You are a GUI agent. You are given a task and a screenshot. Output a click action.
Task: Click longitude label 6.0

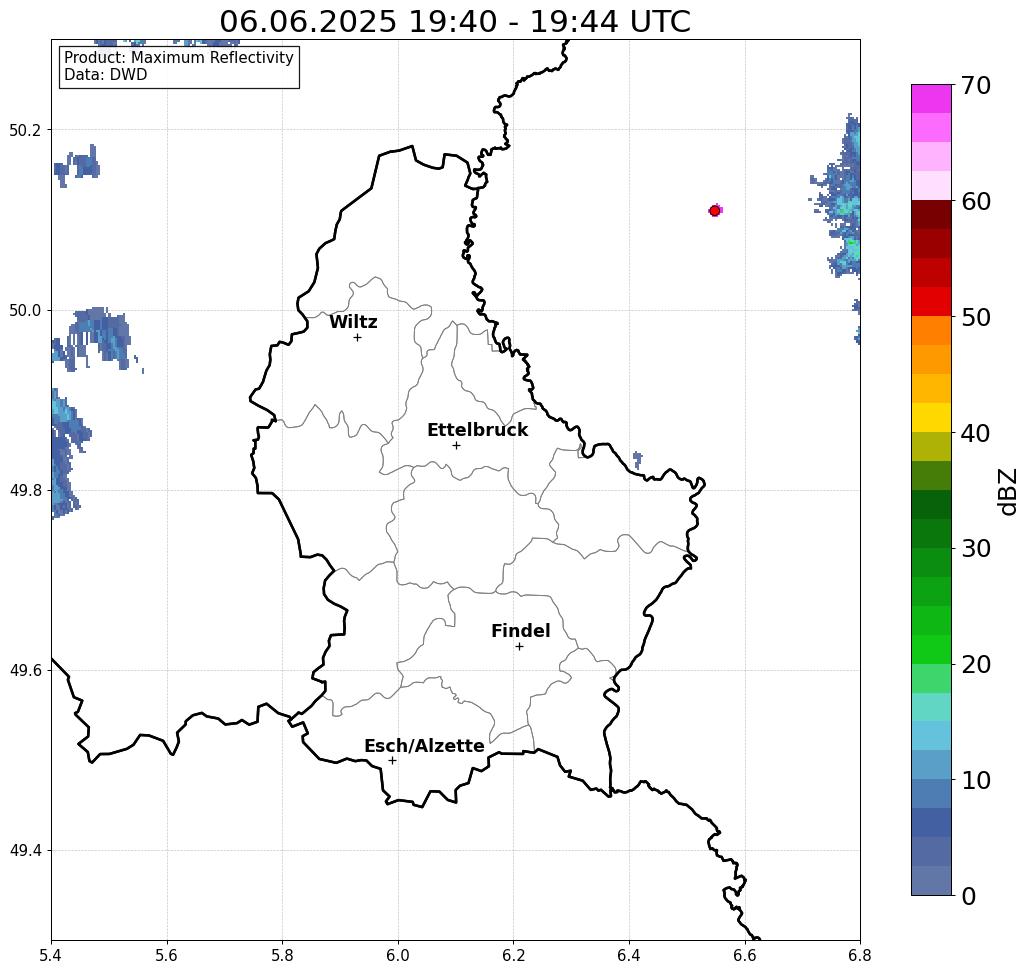coord(398,955)
